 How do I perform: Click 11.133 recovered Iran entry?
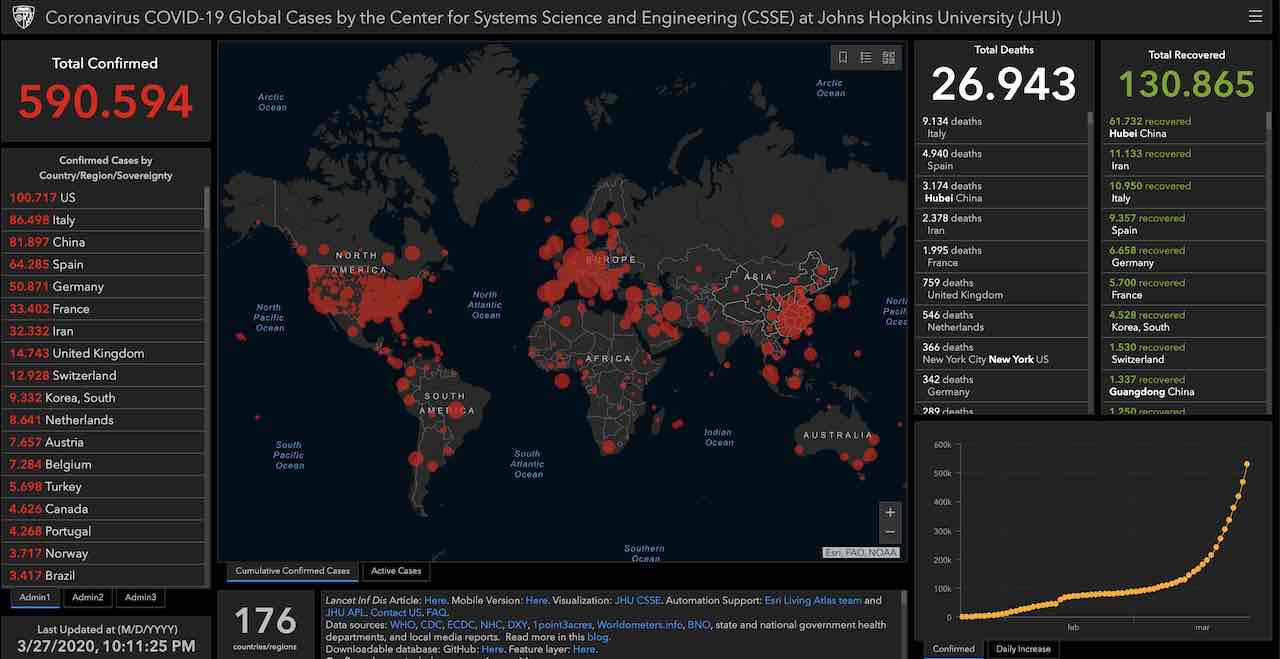[1186, 159]
